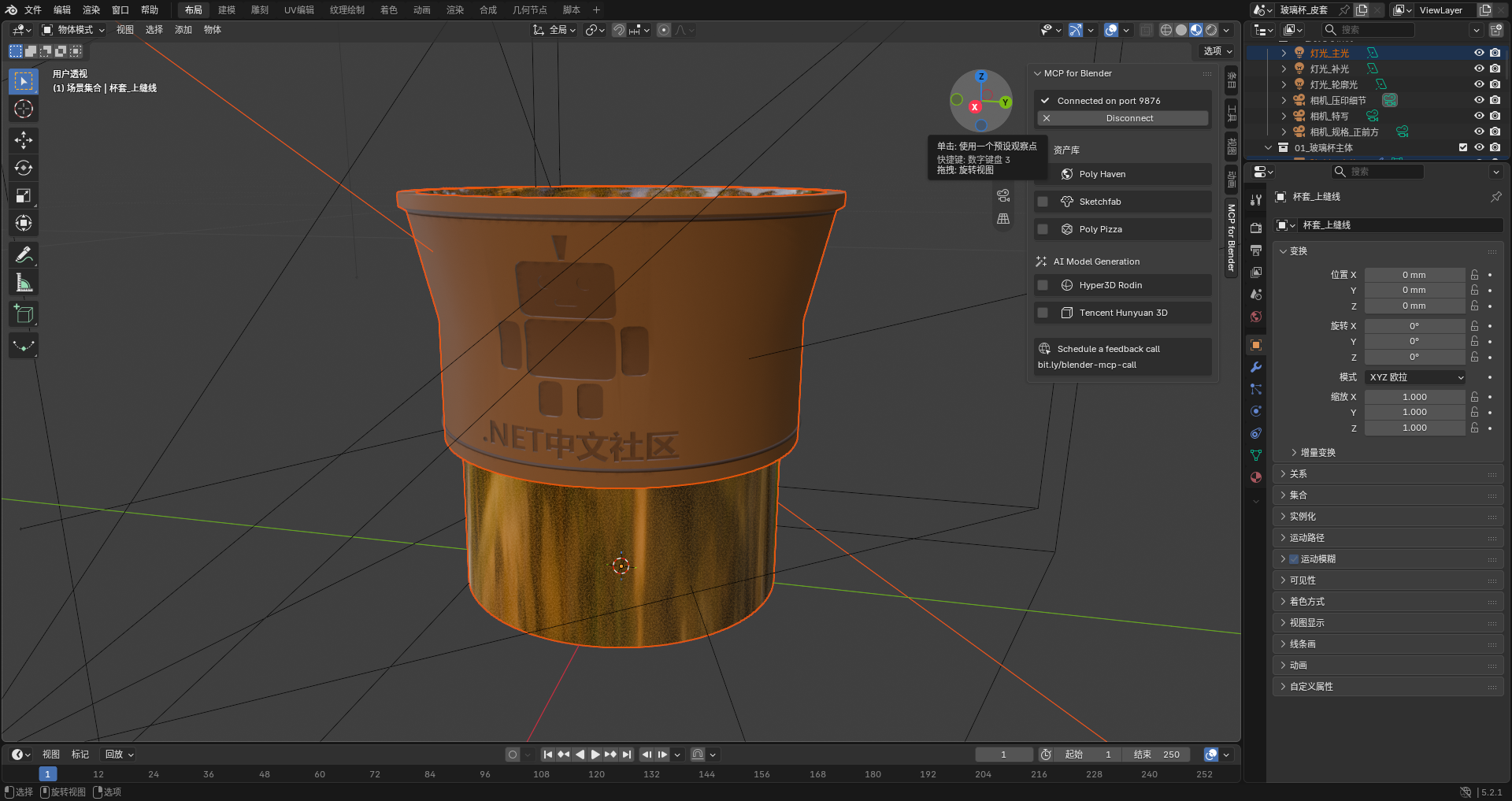The width and height of the screenshot is (1512, 801).
Task: Add a new collection in the outliner
Action: click(x=1496, y=30)
